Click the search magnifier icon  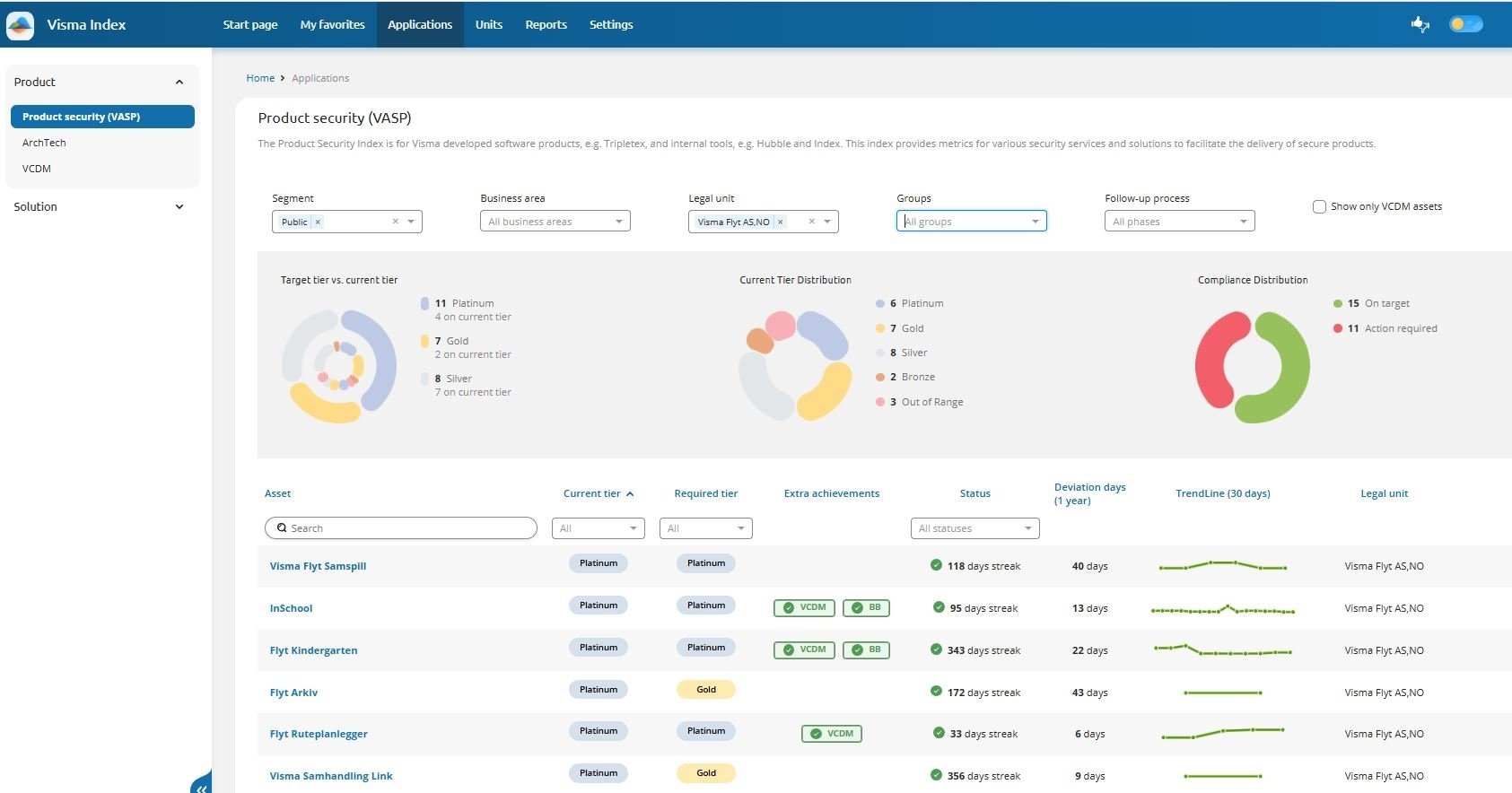pyautogui.click(x=282, y=528)
